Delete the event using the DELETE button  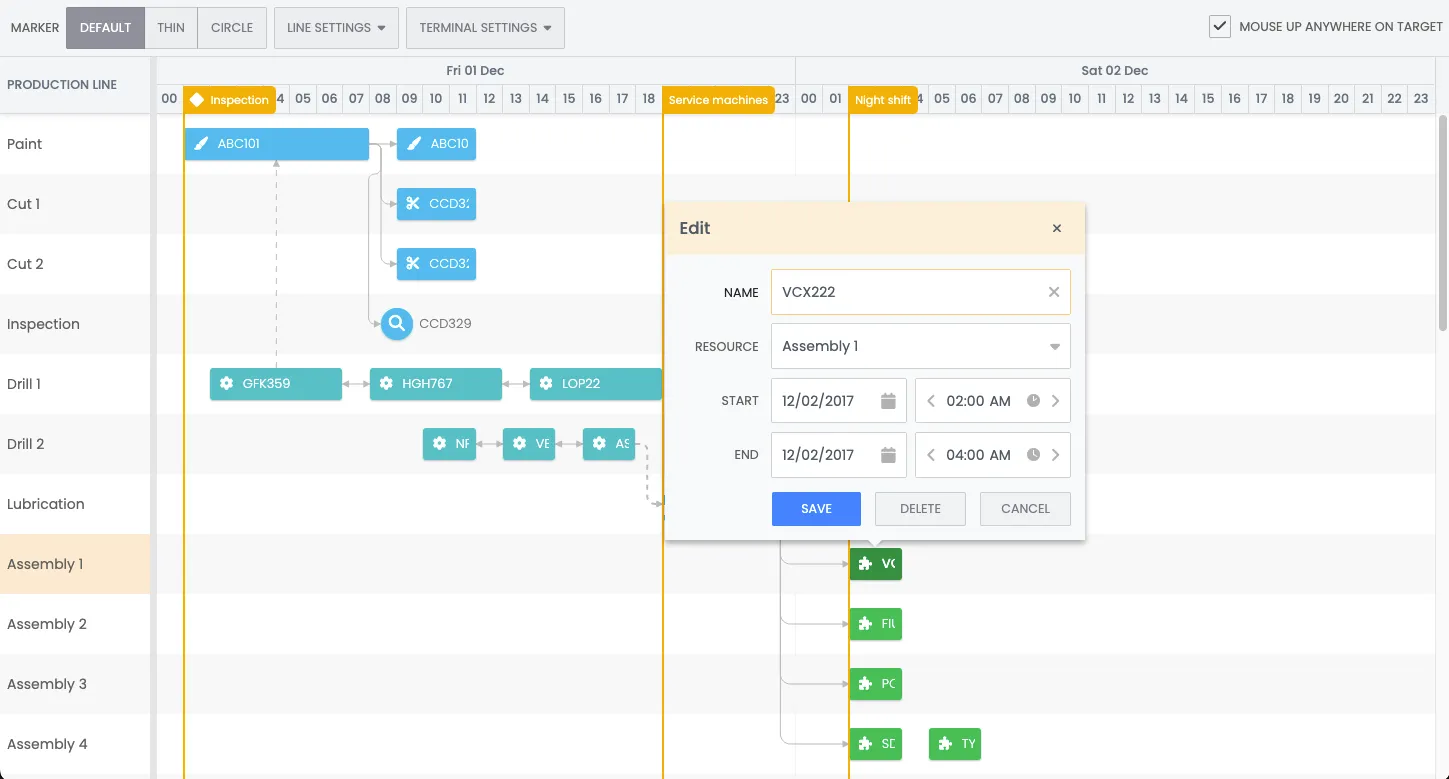pyautogui.click(x=919, y=508)
